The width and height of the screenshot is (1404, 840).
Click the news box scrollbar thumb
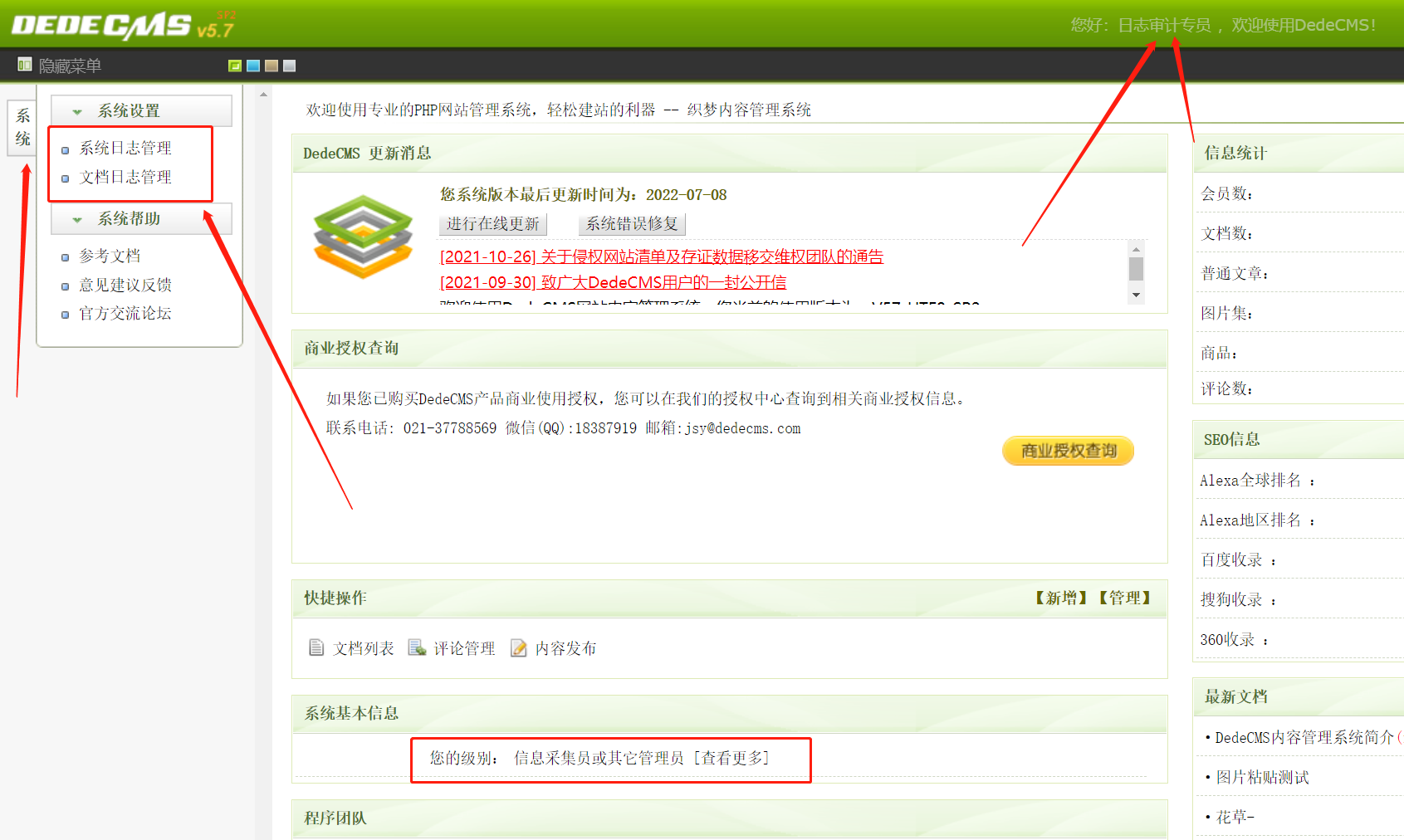click(1136, 269)
